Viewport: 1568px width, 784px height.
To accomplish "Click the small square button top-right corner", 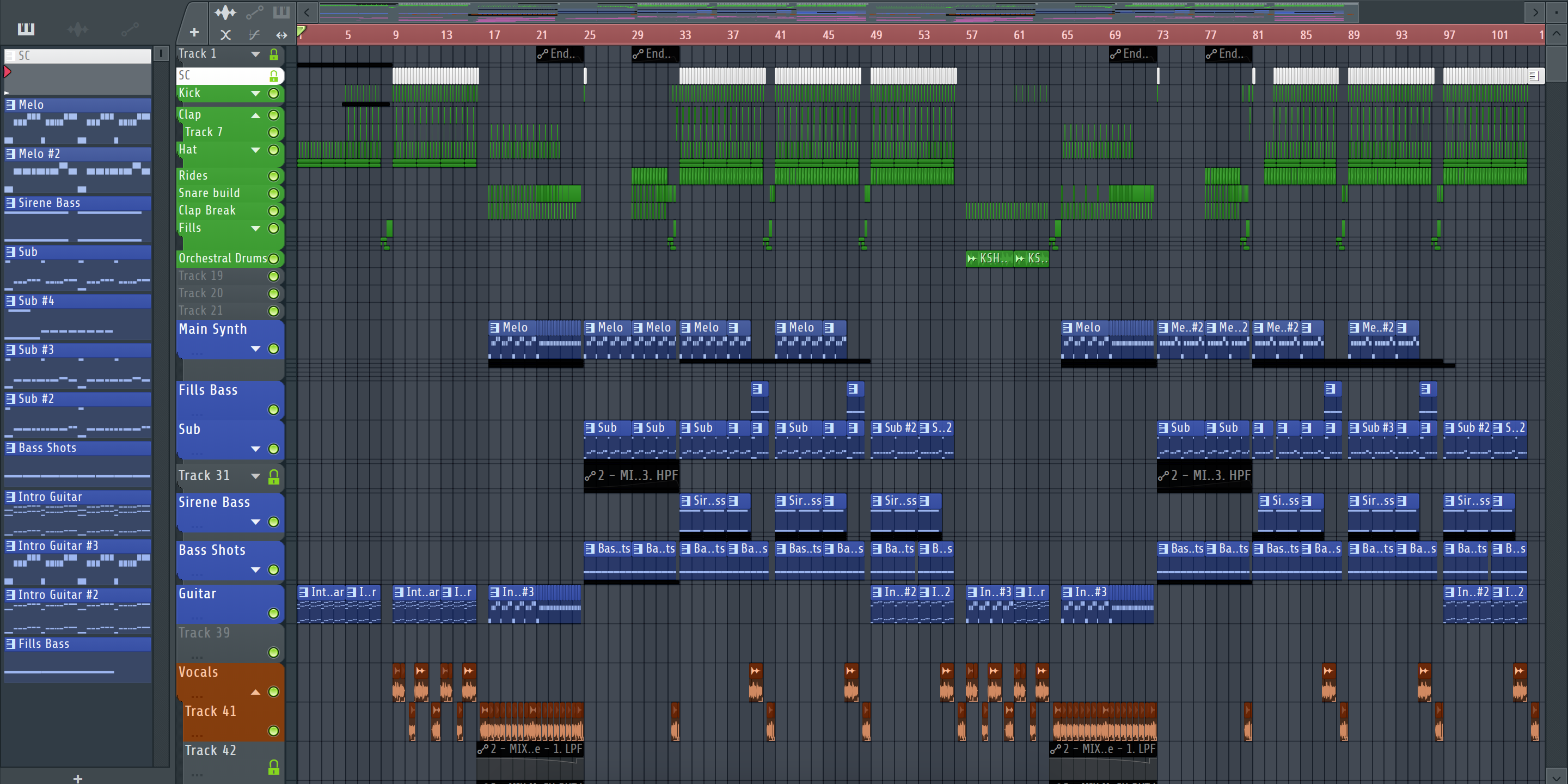I will (x=1557, y=12).
